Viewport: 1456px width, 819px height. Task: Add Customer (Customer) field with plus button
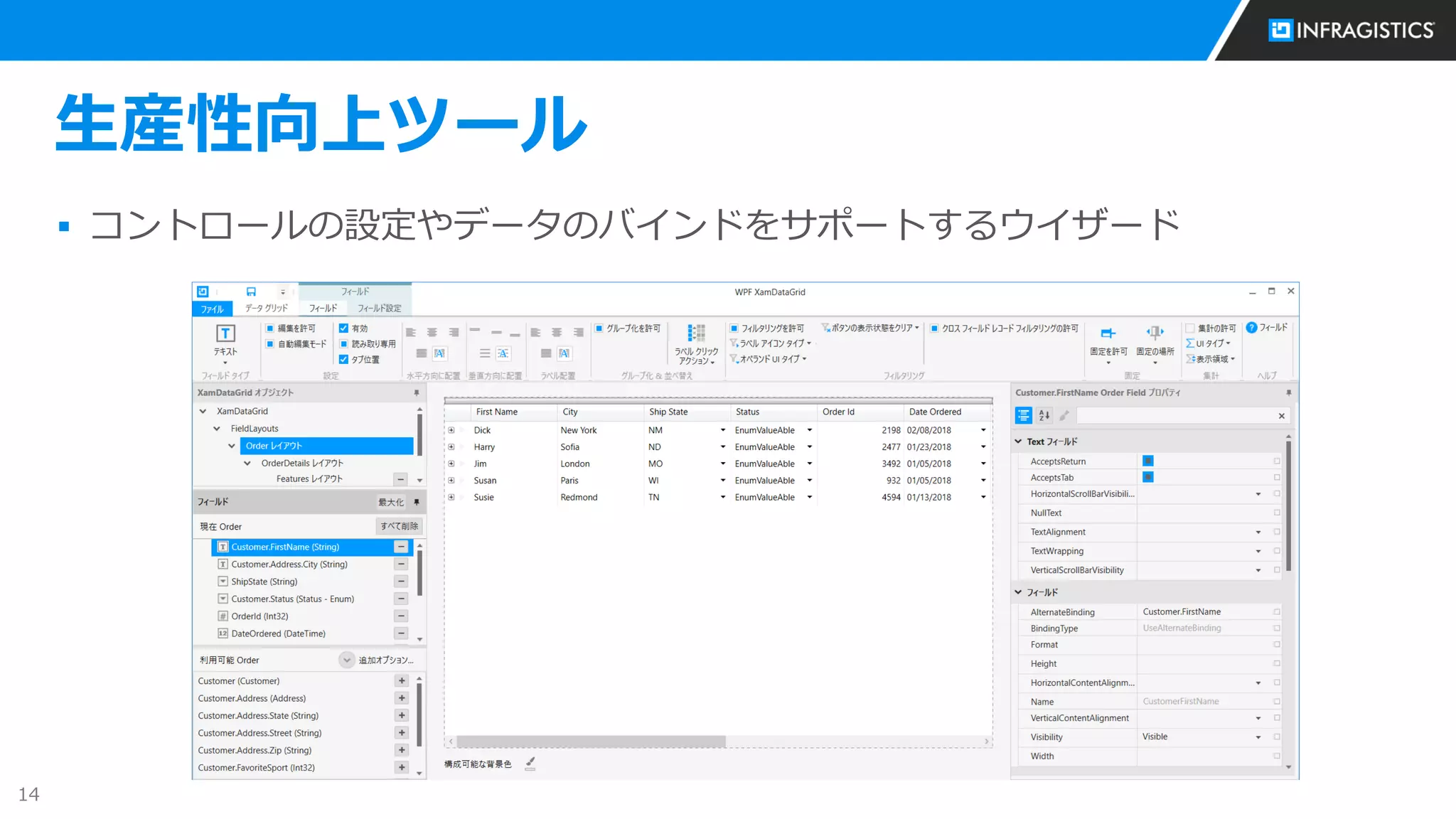402,681
